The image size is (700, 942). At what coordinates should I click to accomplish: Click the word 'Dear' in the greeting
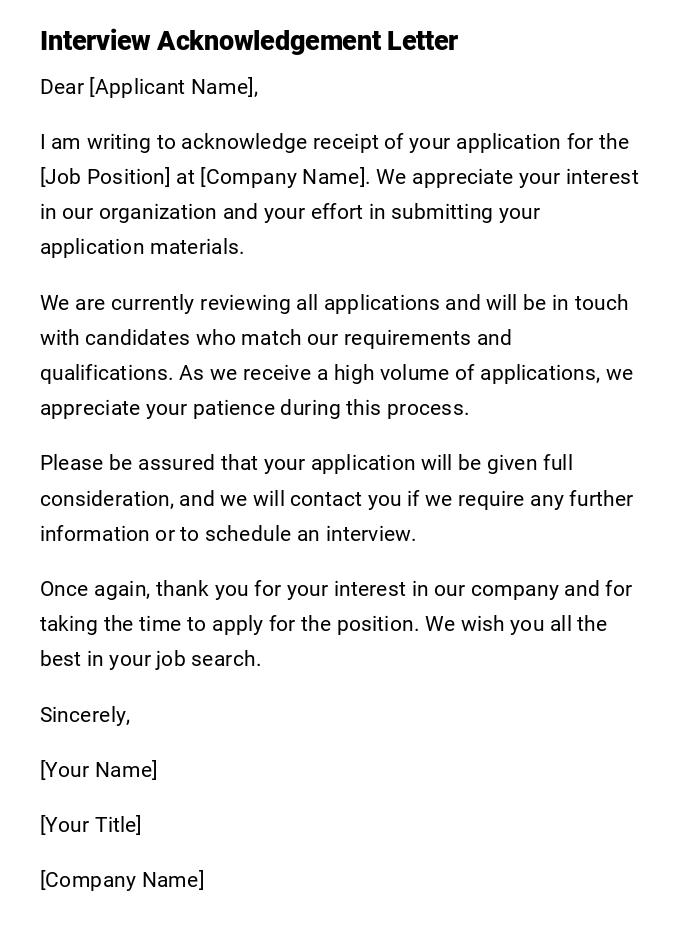pyautogui.click(x=62, y=87)
